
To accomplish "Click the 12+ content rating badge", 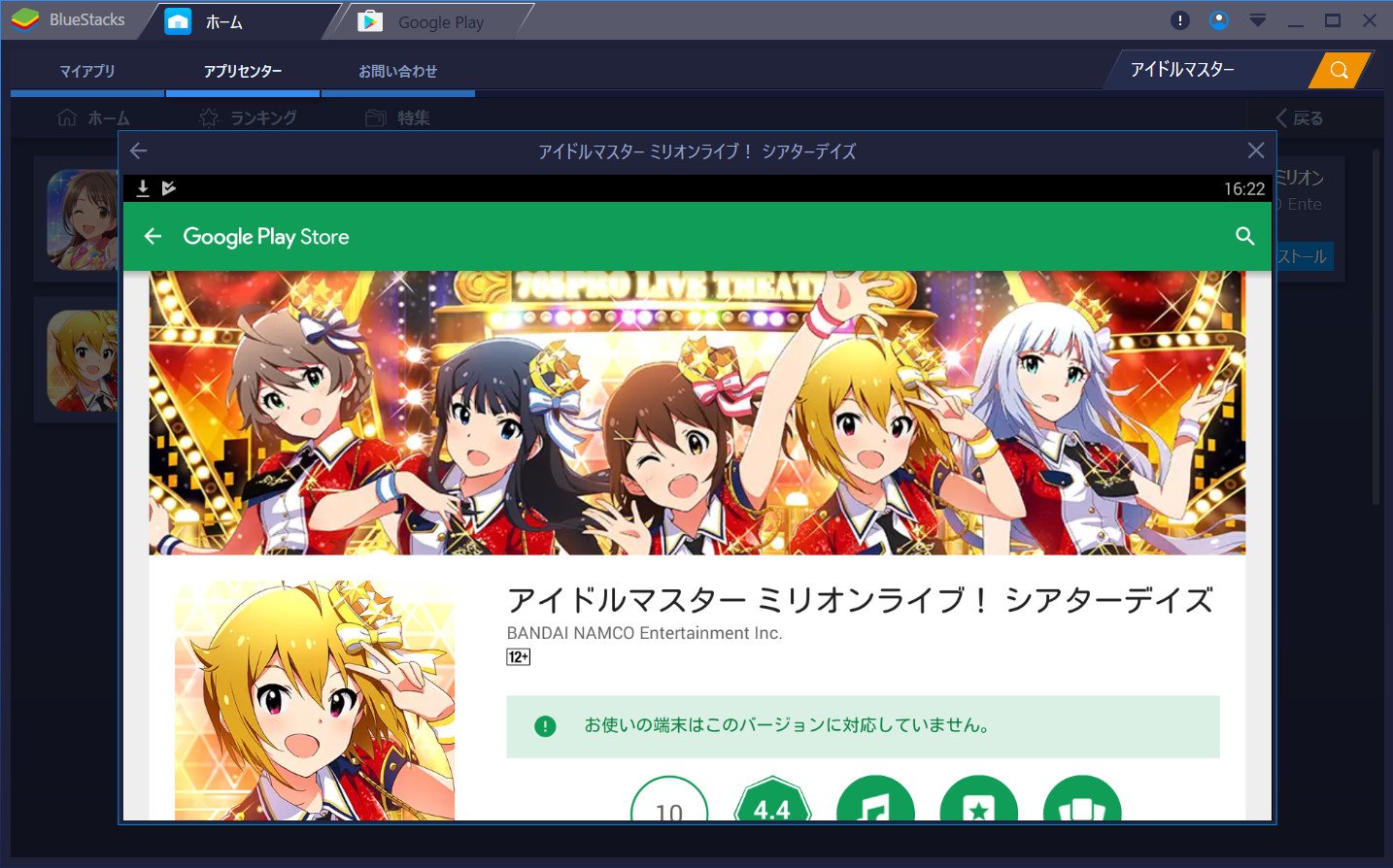I will 519,657.
